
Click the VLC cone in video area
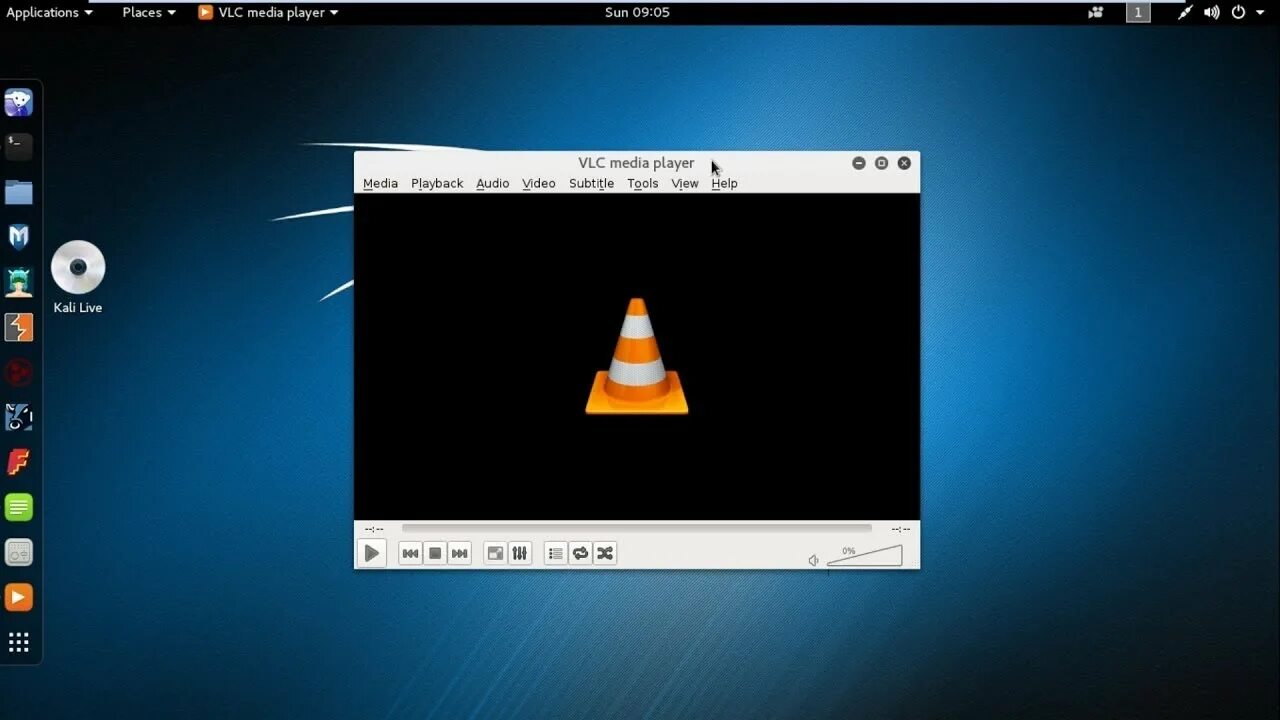pos(637,356)
